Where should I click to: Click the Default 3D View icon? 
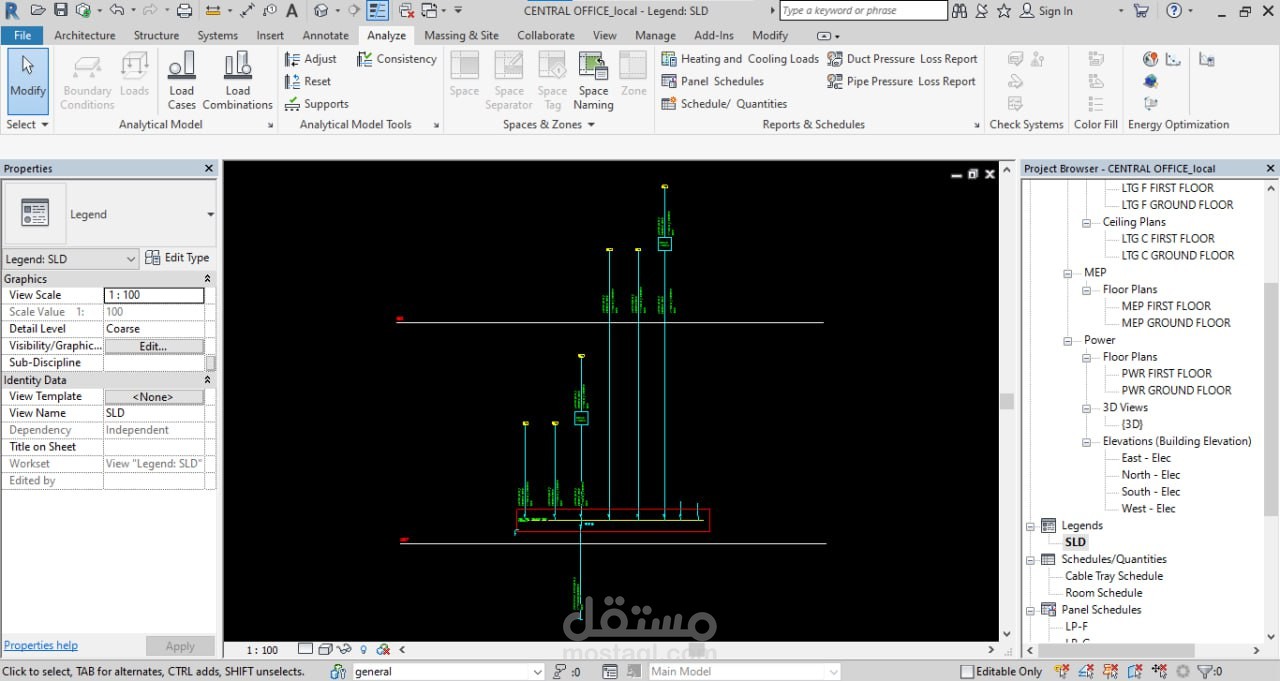[321, 11]
